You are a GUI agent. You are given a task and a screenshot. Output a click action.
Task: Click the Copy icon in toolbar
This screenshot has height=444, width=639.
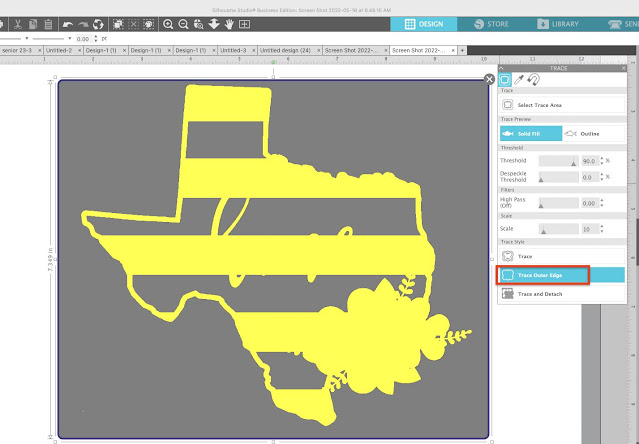33,24
